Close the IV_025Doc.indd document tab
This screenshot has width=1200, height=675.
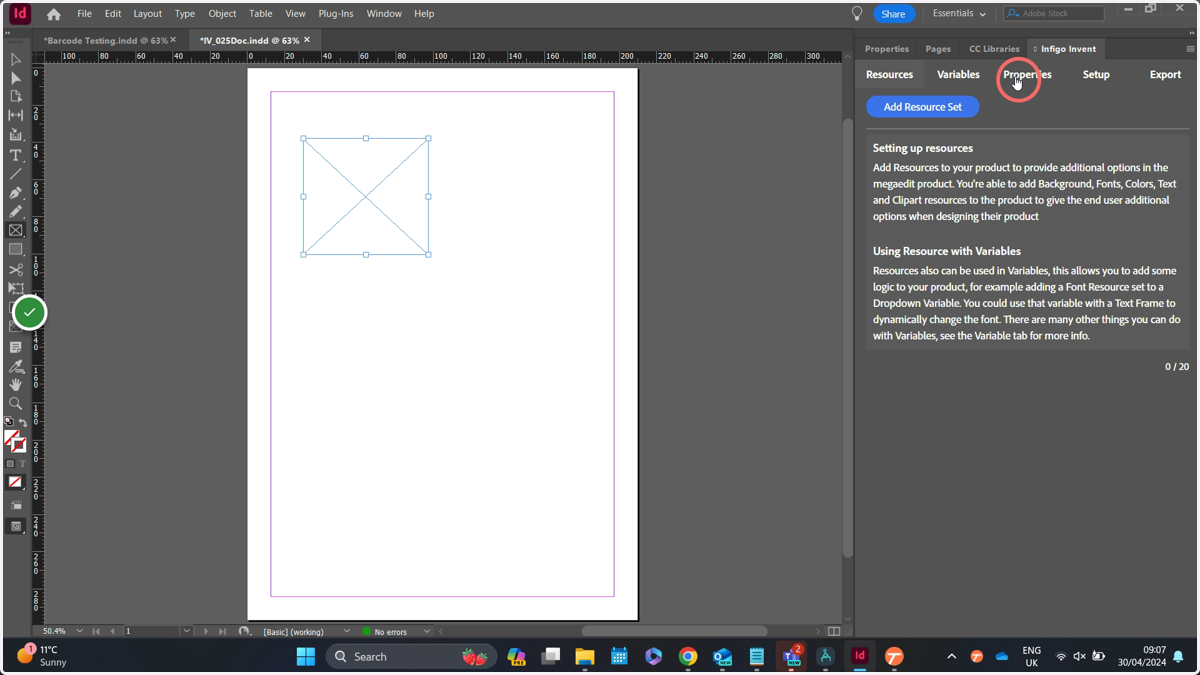(307, 40)
